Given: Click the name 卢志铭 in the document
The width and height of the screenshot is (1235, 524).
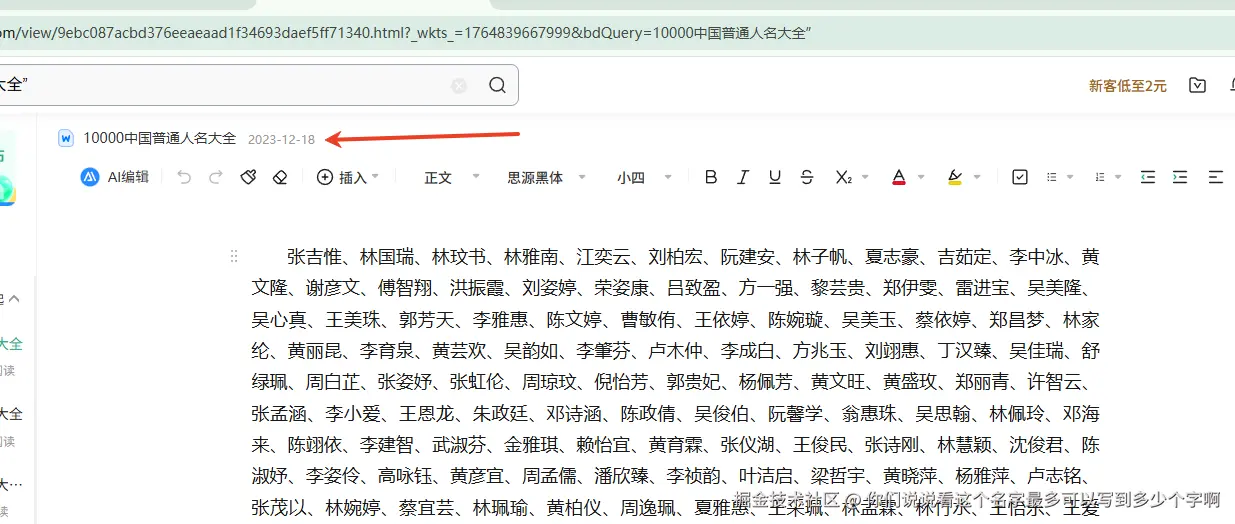Looking at the screenshot, I should [x=1056, y=478].
